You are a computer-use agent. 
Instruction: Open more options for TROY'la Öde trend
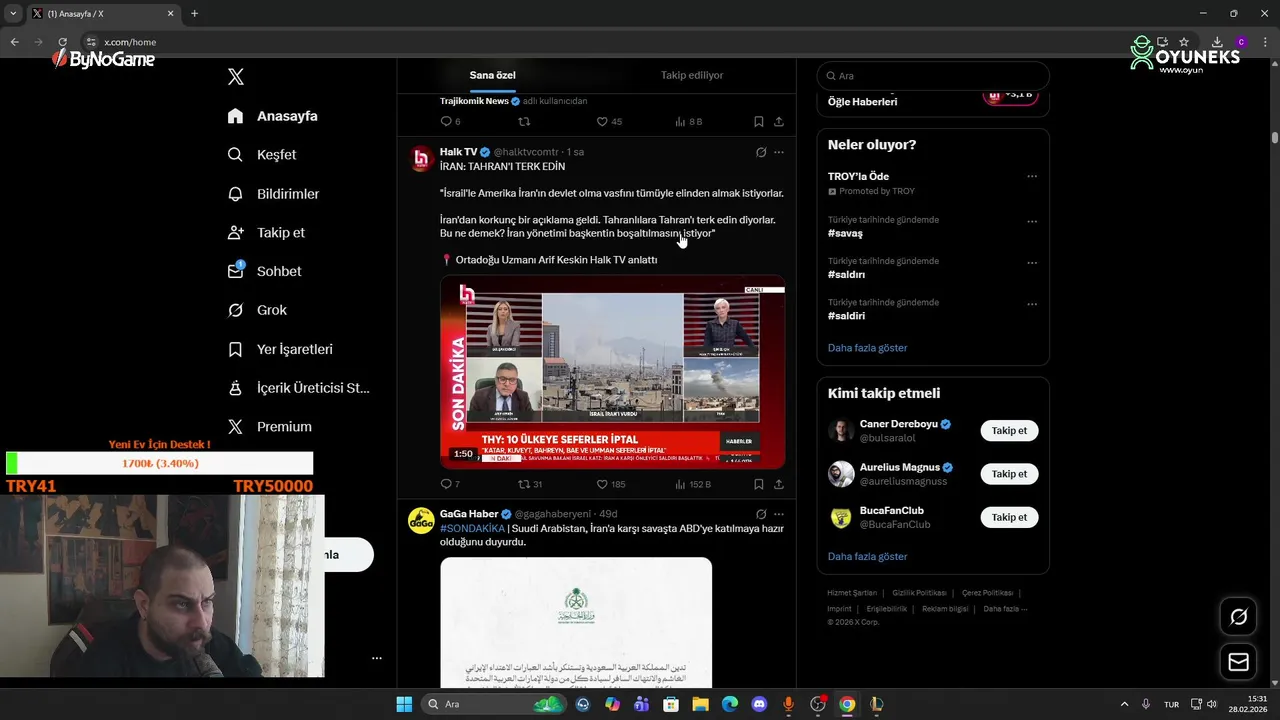click(1032, 177)
